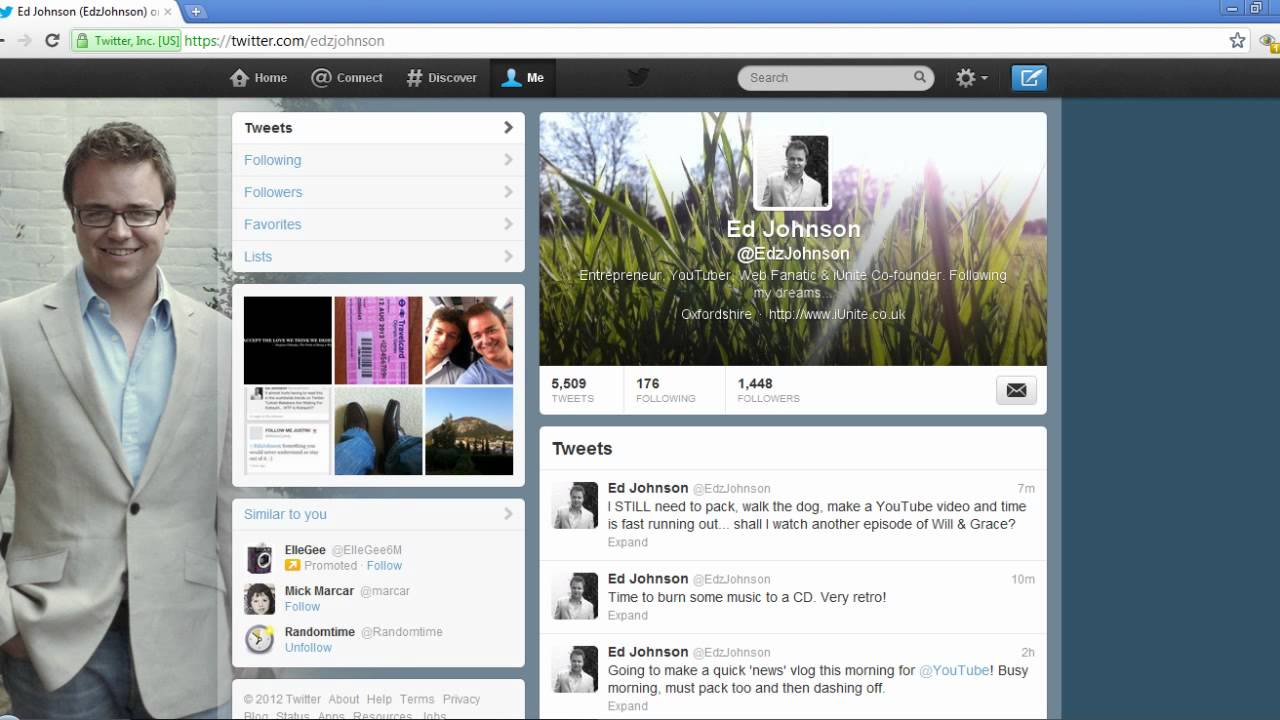The image size is (1280, 720).
Task: Open the pink Travelcard photo thumbnail
Action: coord(378,340)
